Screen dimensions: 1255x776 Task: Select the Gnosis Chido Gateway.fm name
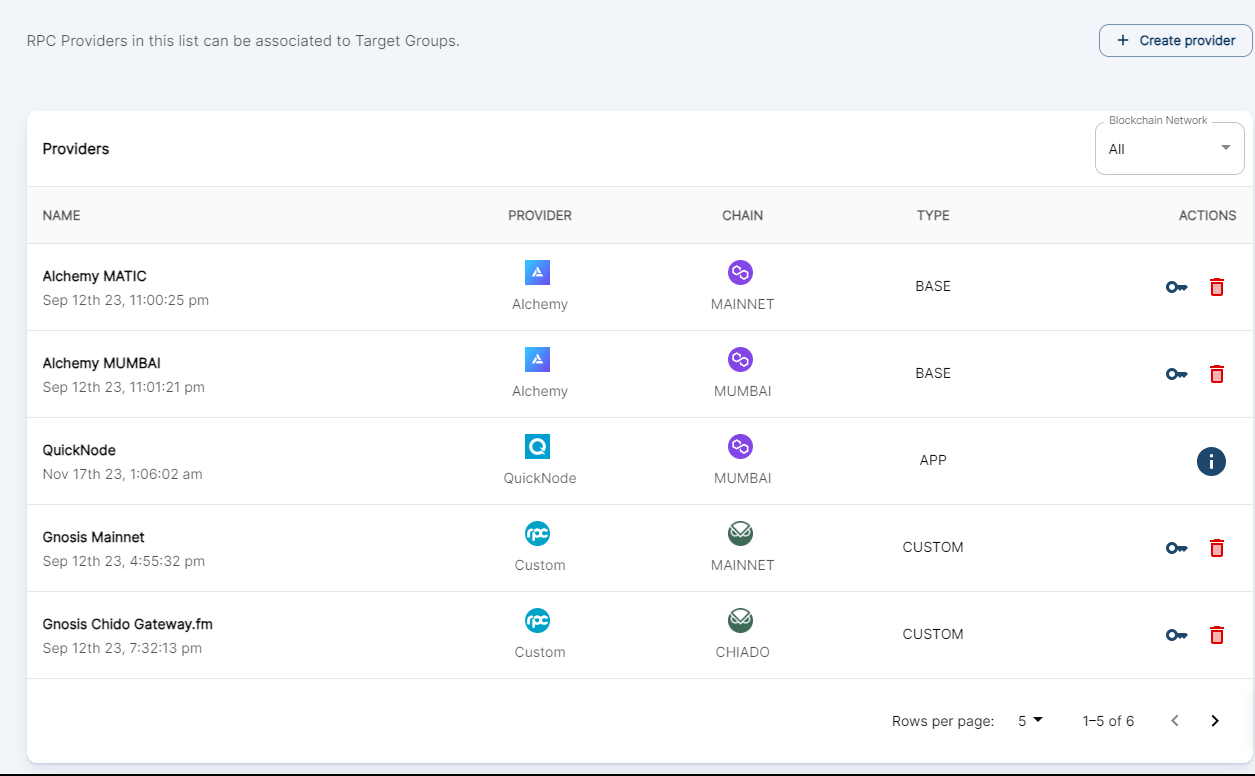coord(128,624)
